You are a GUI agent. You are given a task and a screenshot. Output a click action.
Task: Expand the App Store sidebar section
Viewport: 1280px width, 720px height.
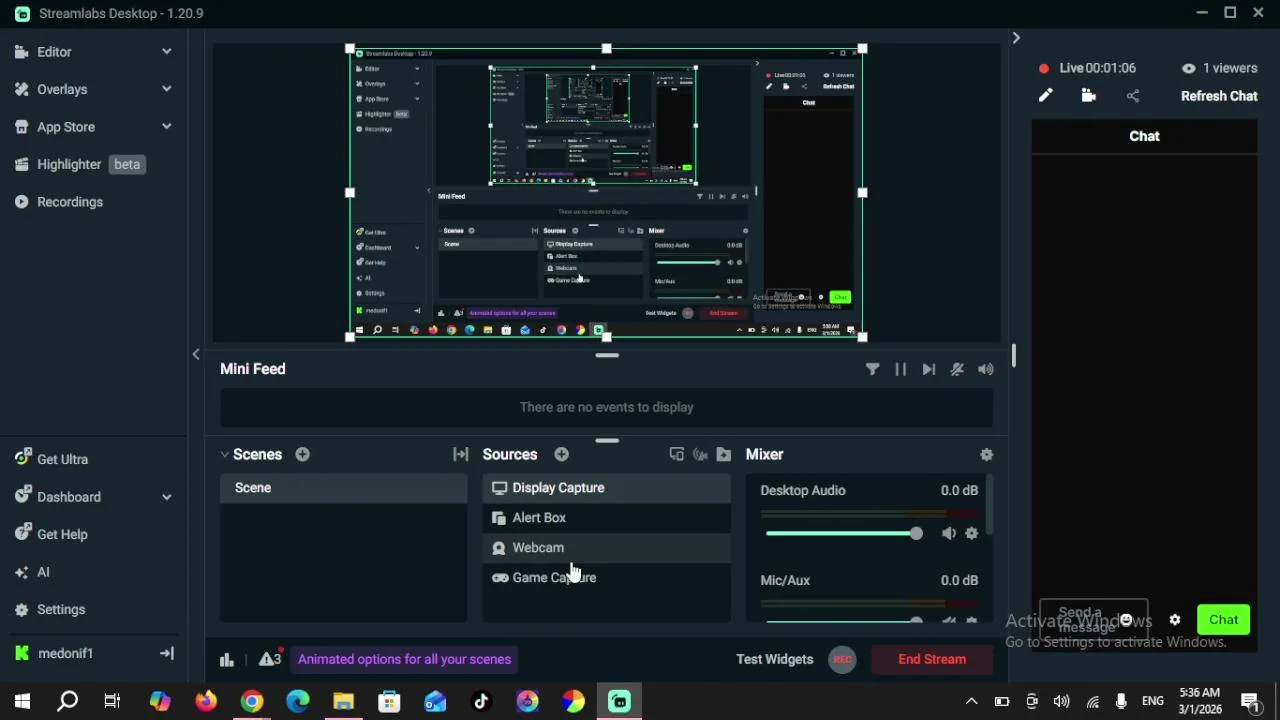(166, 126)
